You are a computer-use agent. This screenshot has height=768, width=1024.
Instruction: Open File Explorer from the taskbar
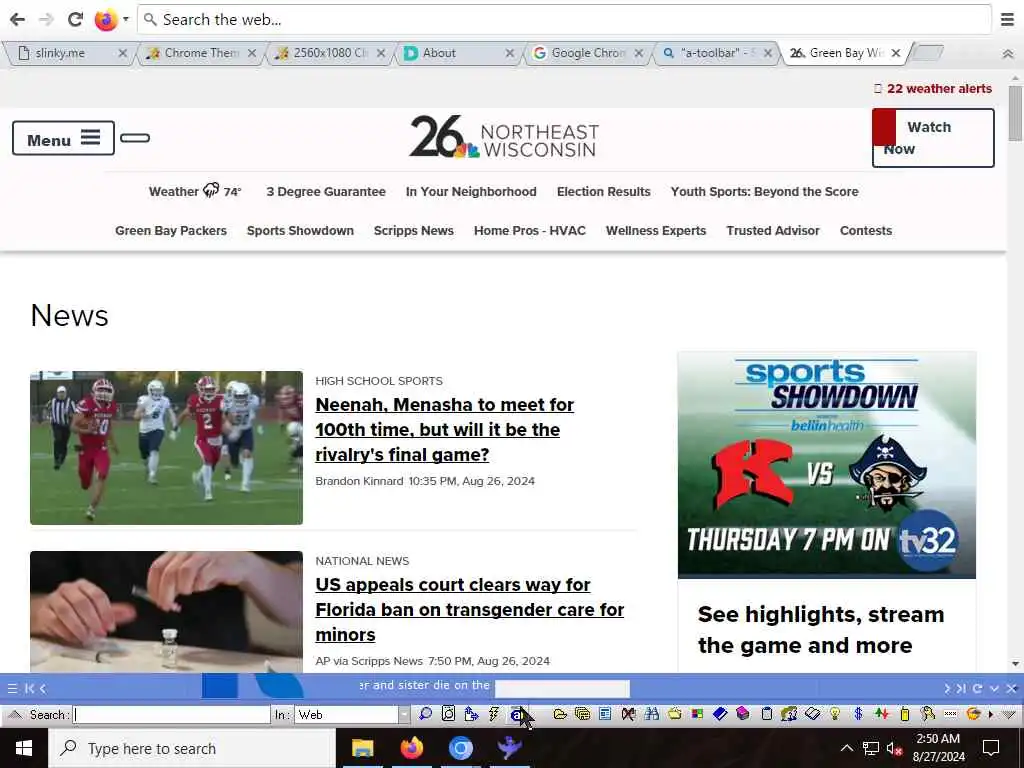(x=362, y=748)
